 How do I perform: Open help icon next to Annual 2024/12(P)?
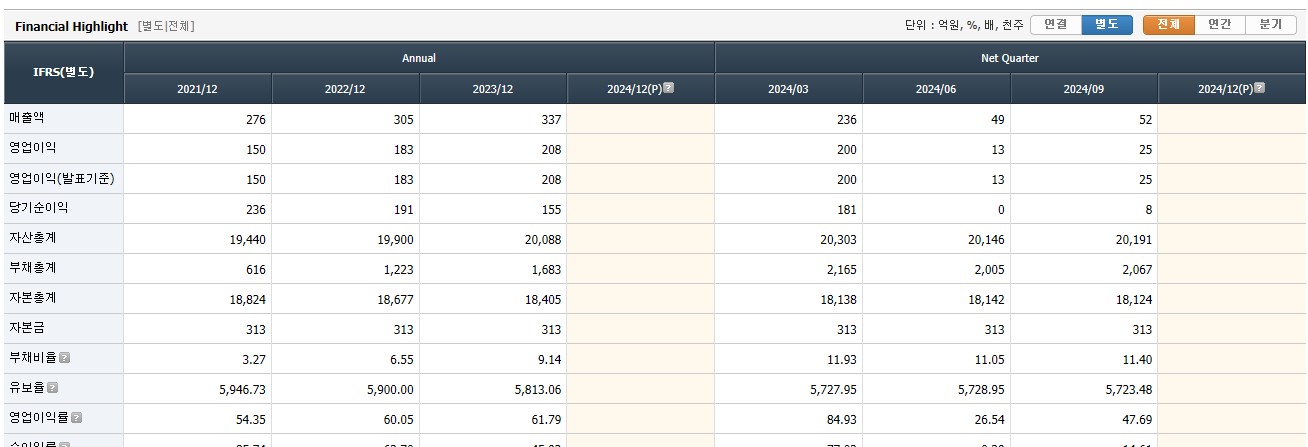pyautogui.click(x=669, y=88)
